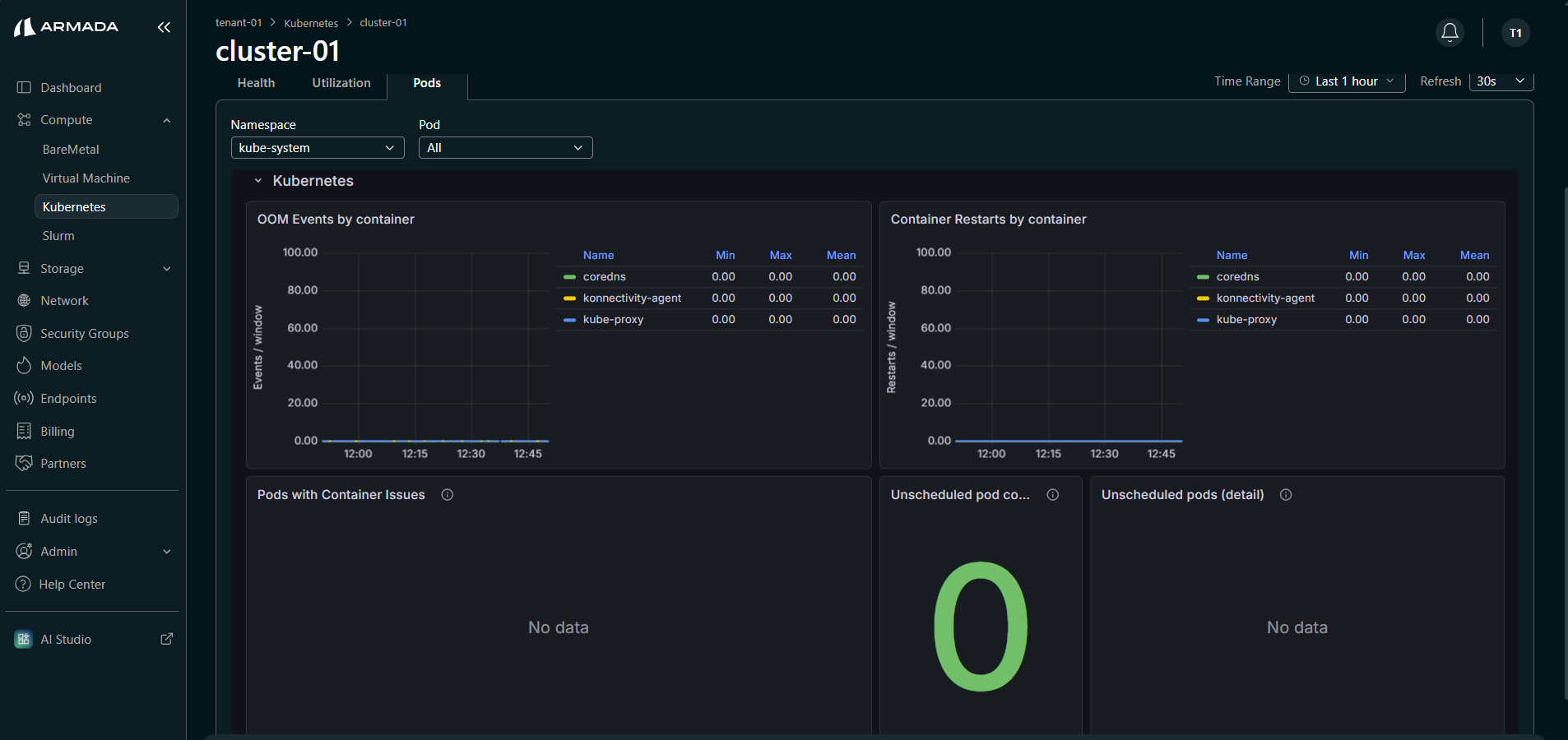This screenshot has width=1568, height=740.
Task: Click the Unscheduled pods (detail) title
Action: pyautogui.click(x=1182, y=495)
